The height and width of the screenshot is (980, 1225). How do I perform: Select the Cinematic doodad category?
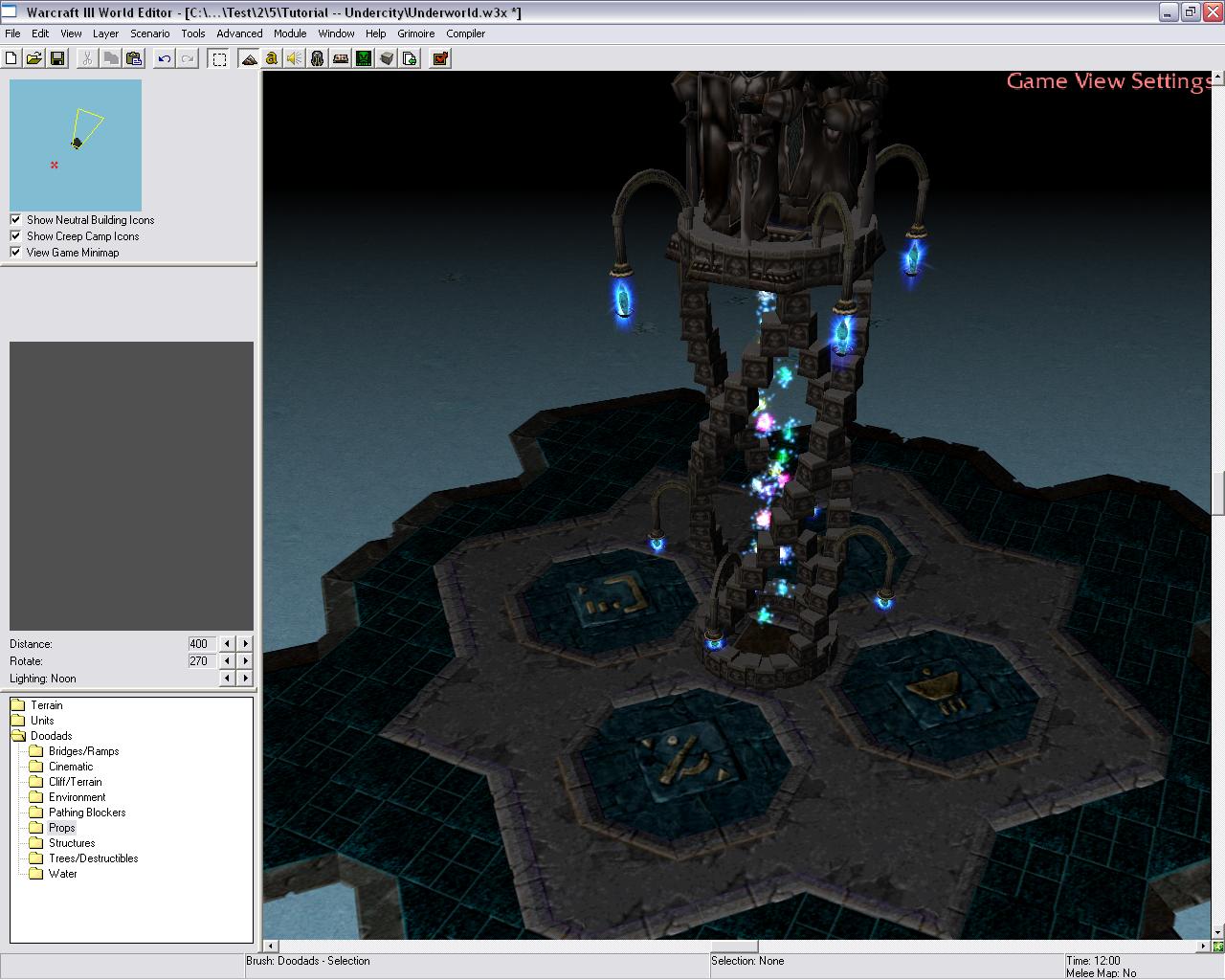(x=72, y=767)
